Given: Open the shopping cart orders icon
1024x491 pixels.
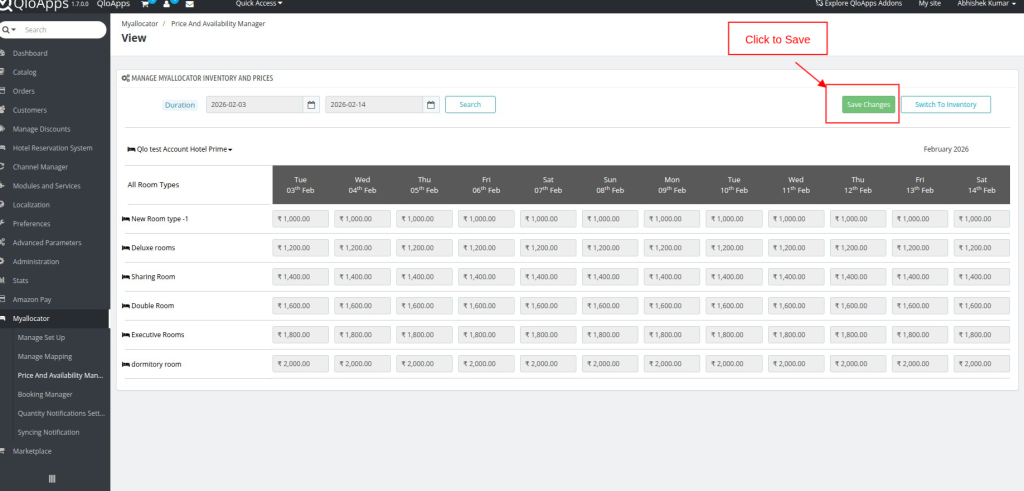Looking at the screenshot, I should pyautogui.click(x=145, y=4).
